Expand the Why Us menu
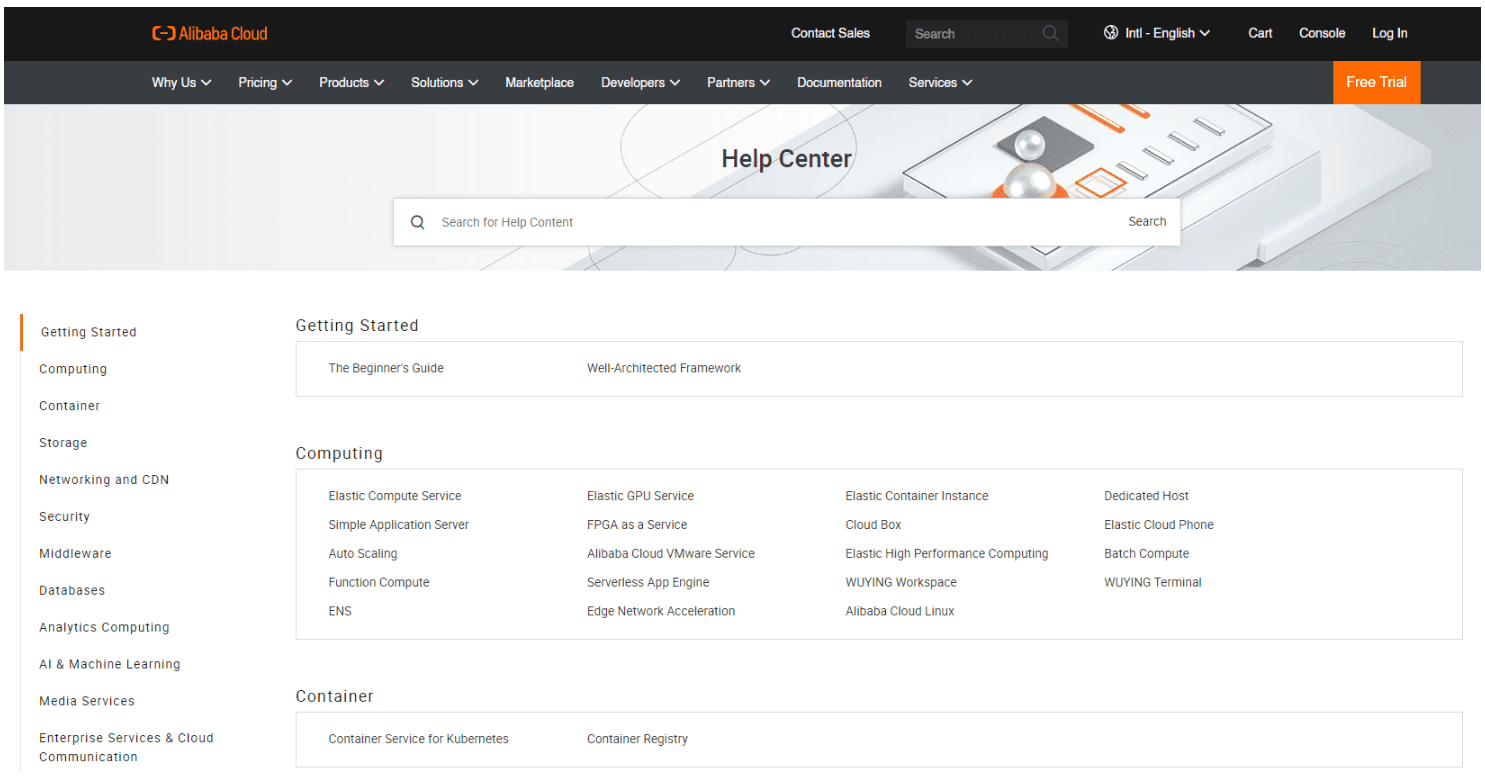Screen dimensions: 1485x777 [x=181, y=83]
